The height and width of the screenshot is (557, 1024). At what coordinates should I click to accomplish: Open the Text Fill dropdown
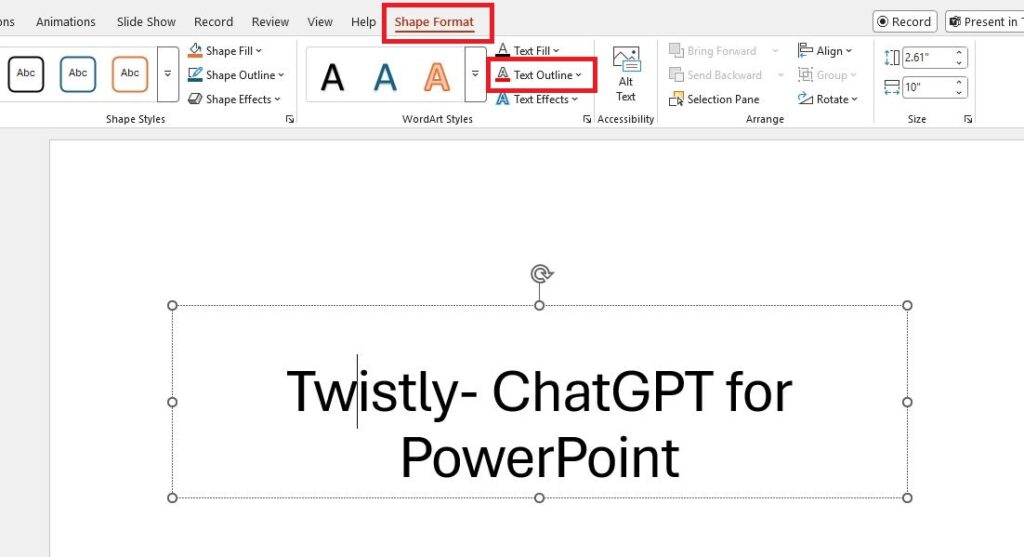pyautogui.click(x=527, y=50)
